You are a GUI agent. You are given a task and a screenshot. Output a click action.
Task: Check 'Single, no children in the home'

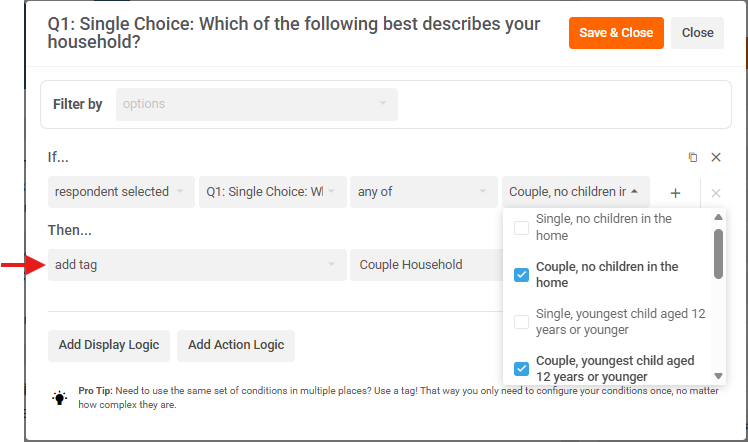pyautogui.click(x=521, y=227)
